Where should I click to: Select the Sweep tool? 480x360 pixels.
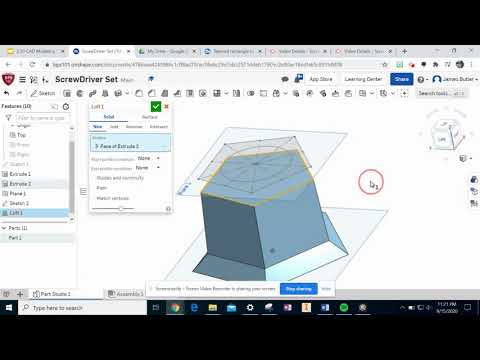coord(92,93)
